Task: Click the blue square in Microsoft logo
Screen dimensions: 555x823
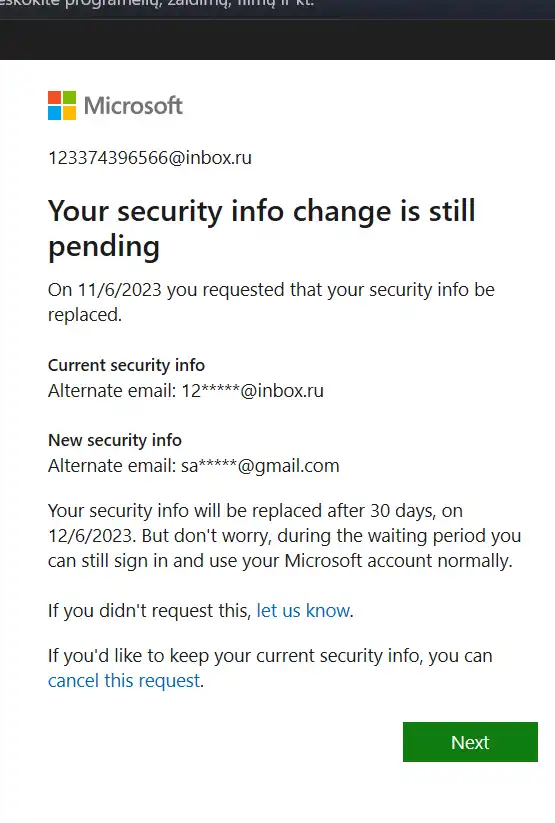Action: click(x=55, y=113)
